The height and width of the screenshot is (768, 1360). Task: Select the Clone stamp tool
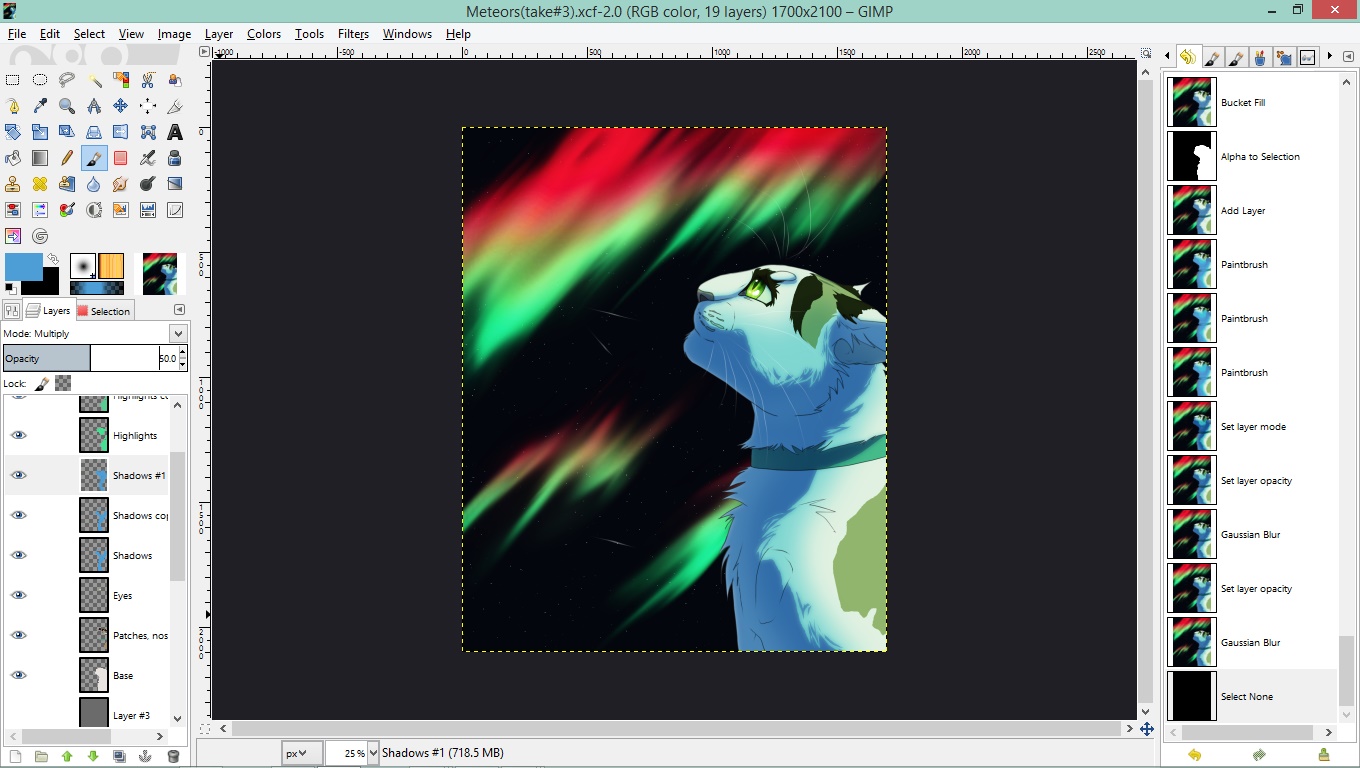13,184
